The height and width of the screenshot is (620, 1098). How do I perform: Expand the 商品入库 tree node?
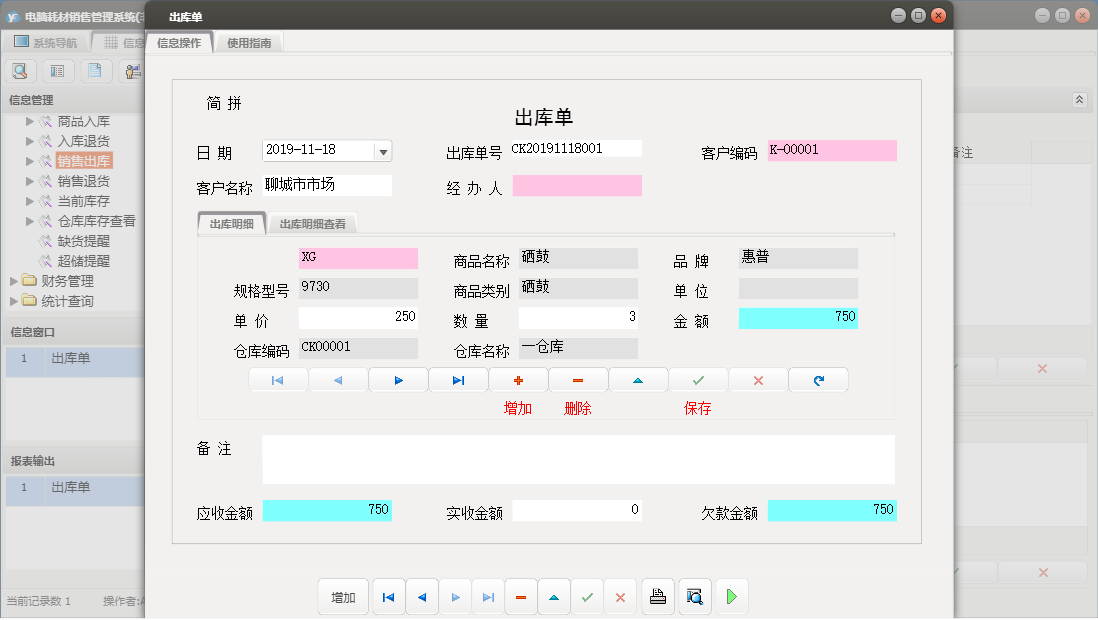point(30,121)
